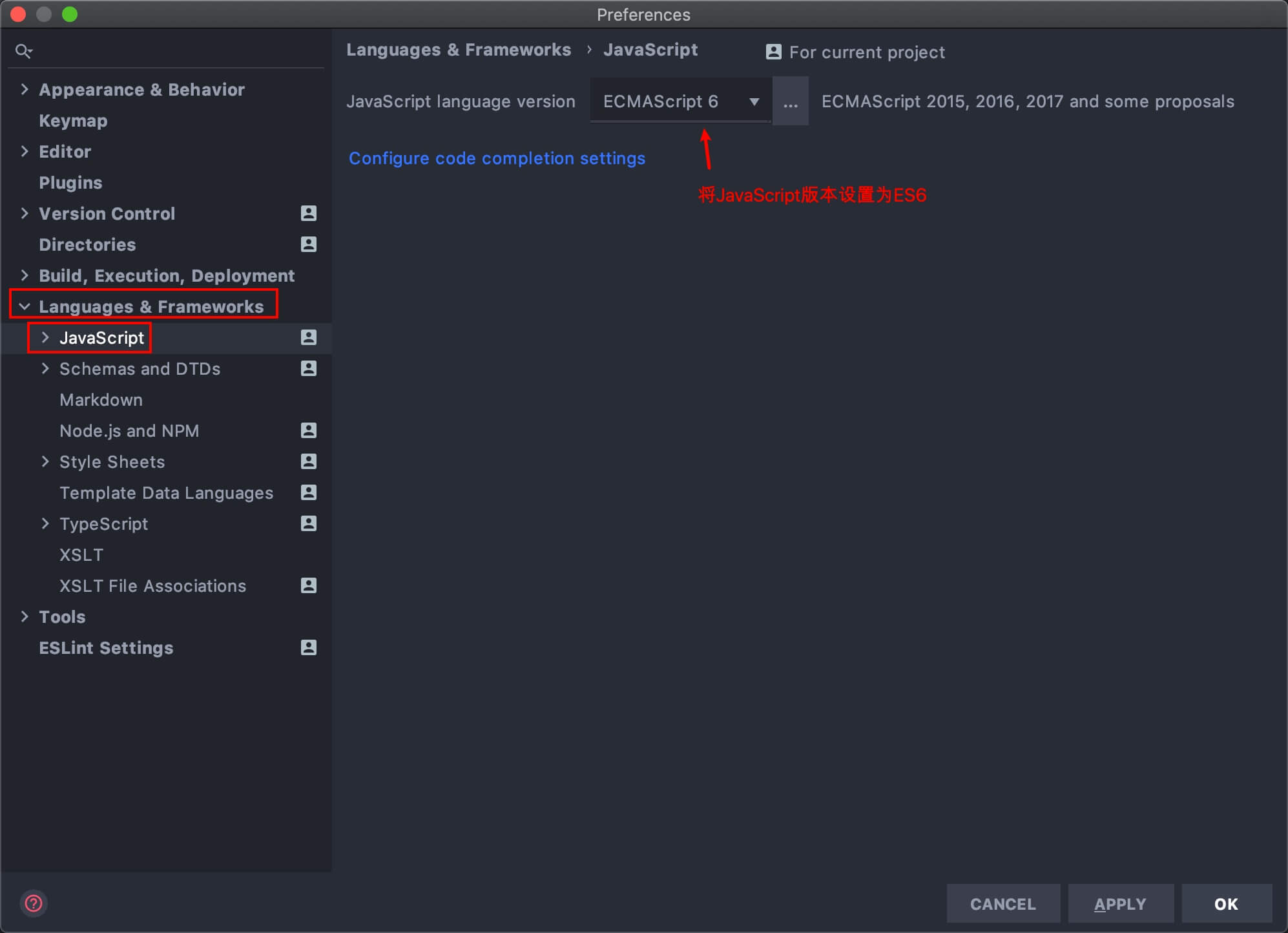Viewport: 1288px width, 933px height.
Task: Click the ellipsis button next to language version
Action: (790, 101)
